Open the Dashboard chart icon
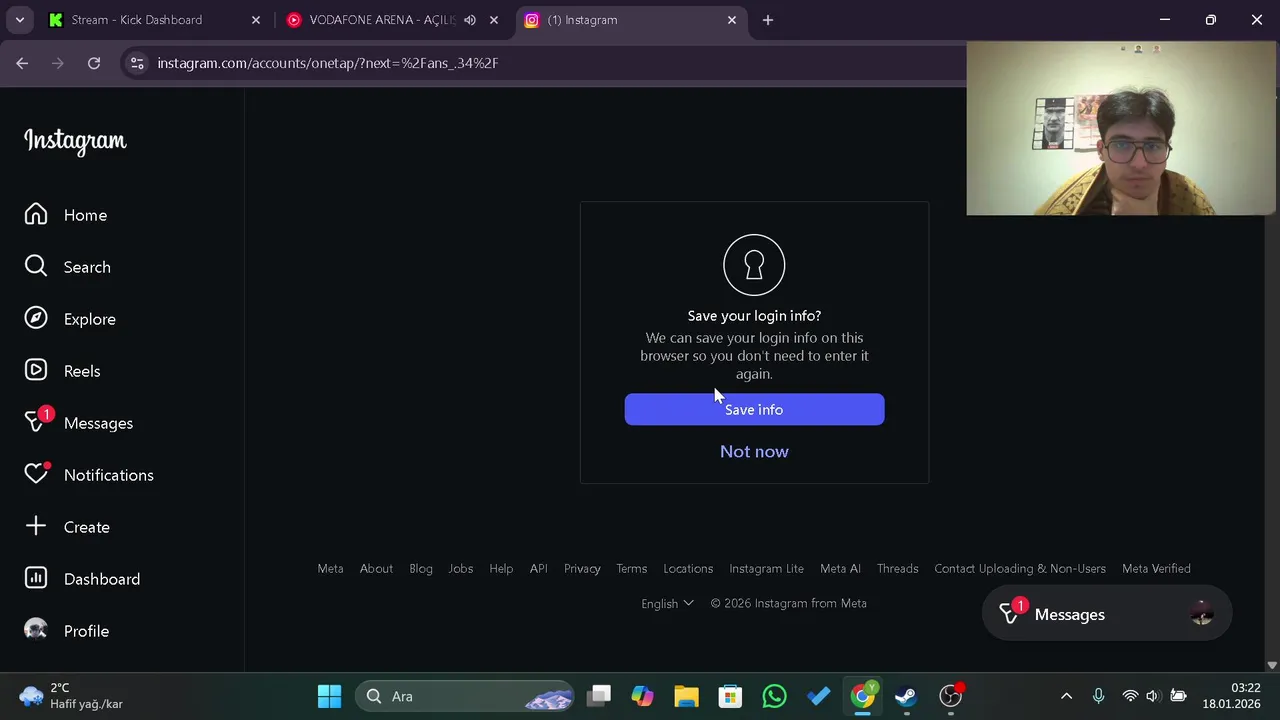The width and height of the screenshot is (1280, 720). point(36,578)
